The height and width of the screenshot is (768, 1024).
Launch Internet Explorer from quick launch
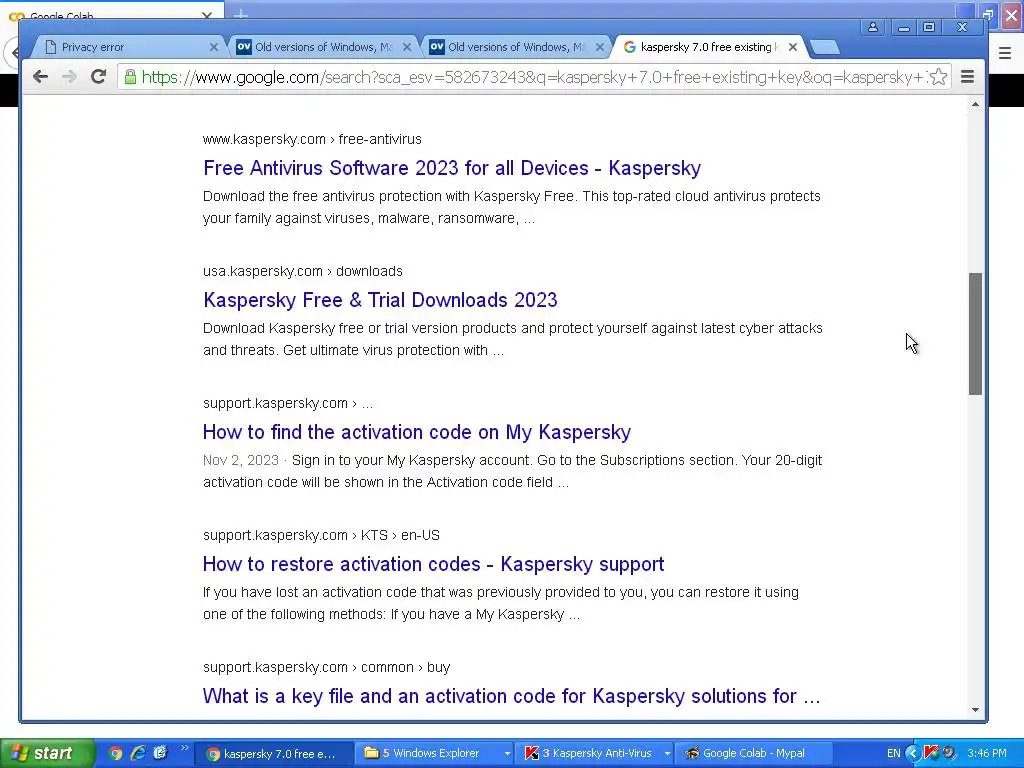tap(138, 753)
